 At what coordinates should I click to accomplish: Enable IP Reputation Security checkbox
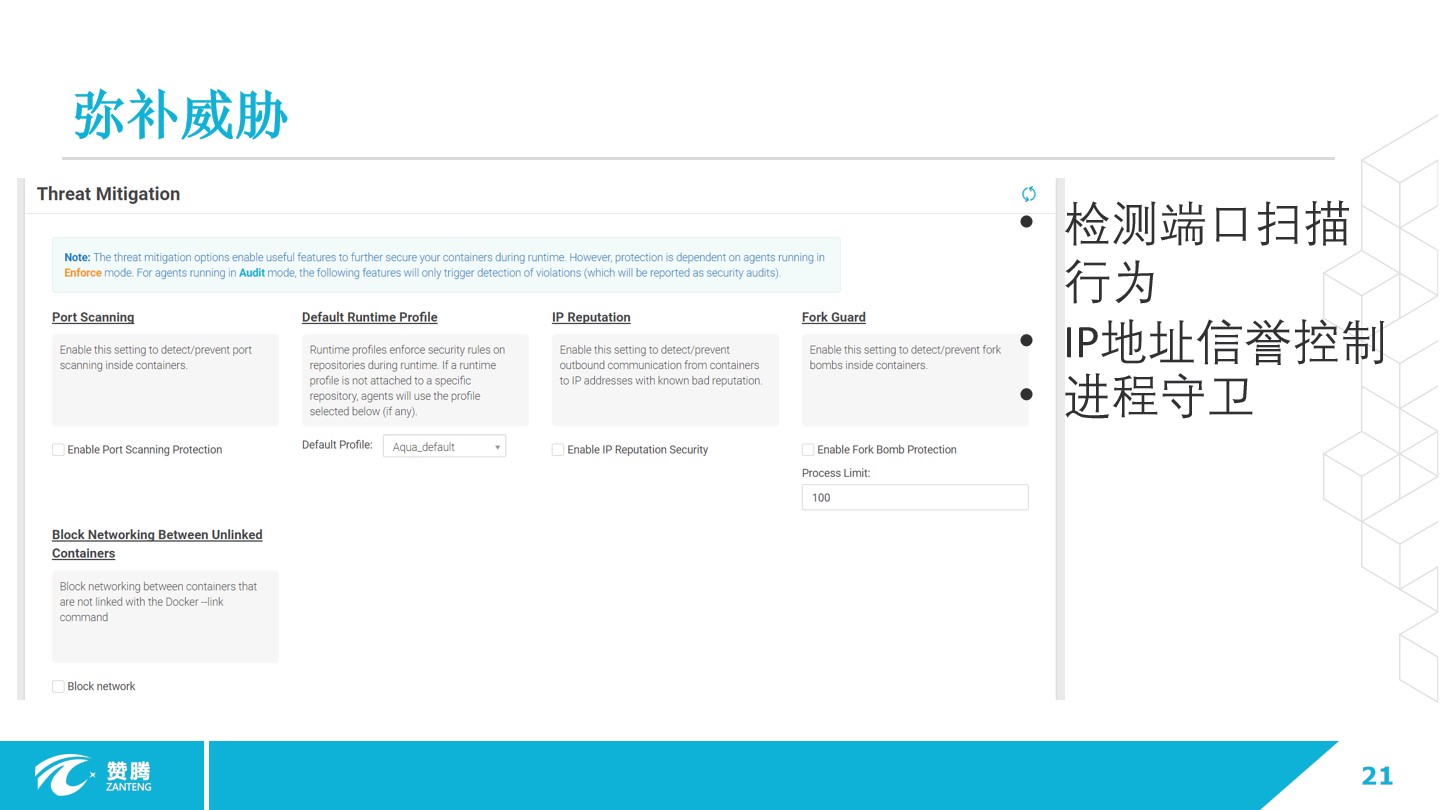(x=558, y=450)
